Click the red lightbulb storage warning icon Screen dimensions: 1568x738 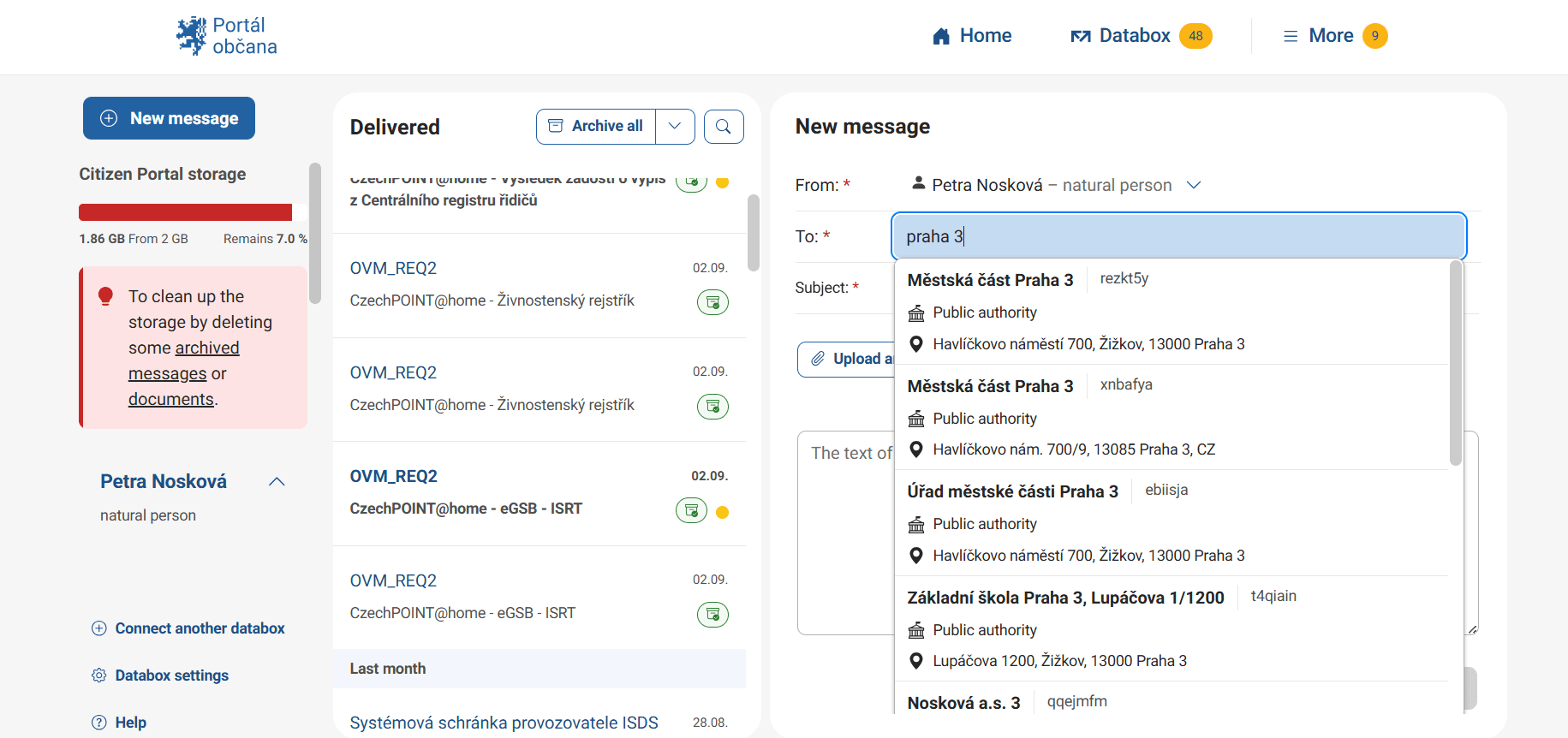tap(106, 296)
